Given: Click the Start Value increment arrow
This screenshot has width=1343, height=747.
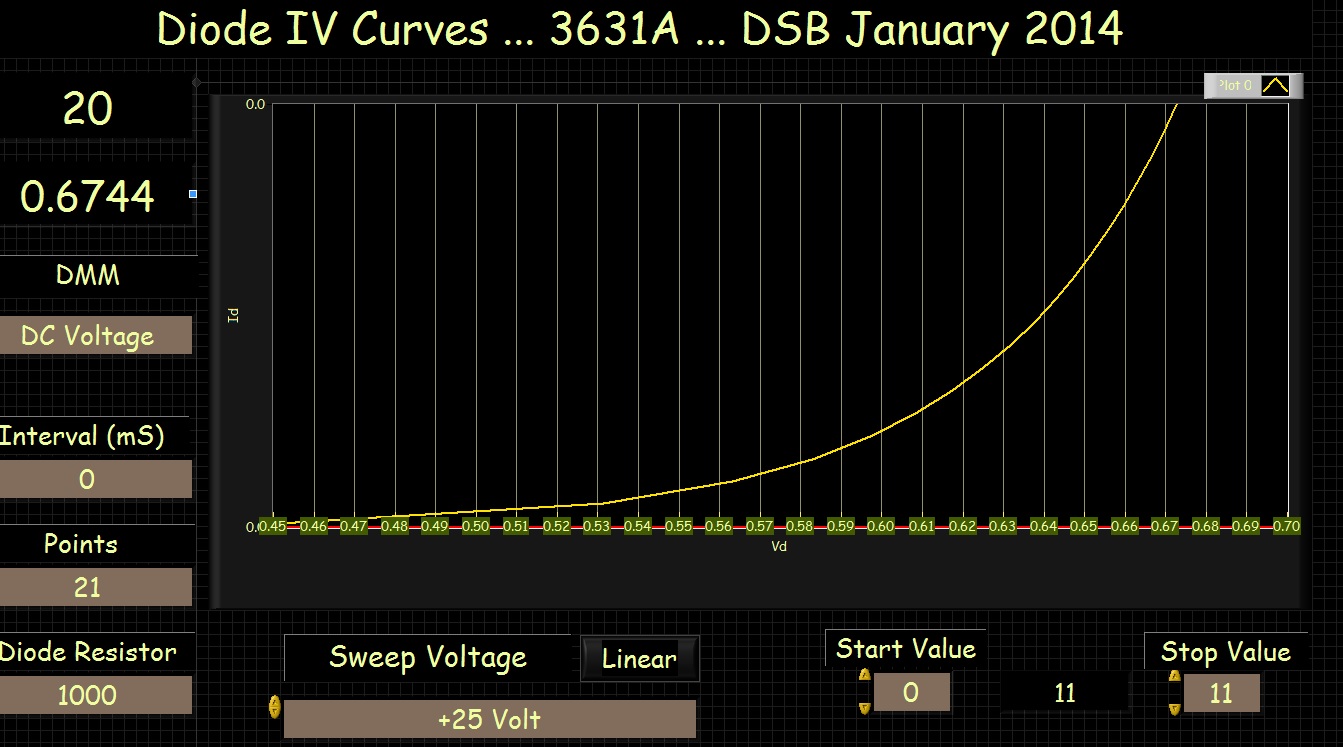Looking at the screenshot, I should pos(864,677).
